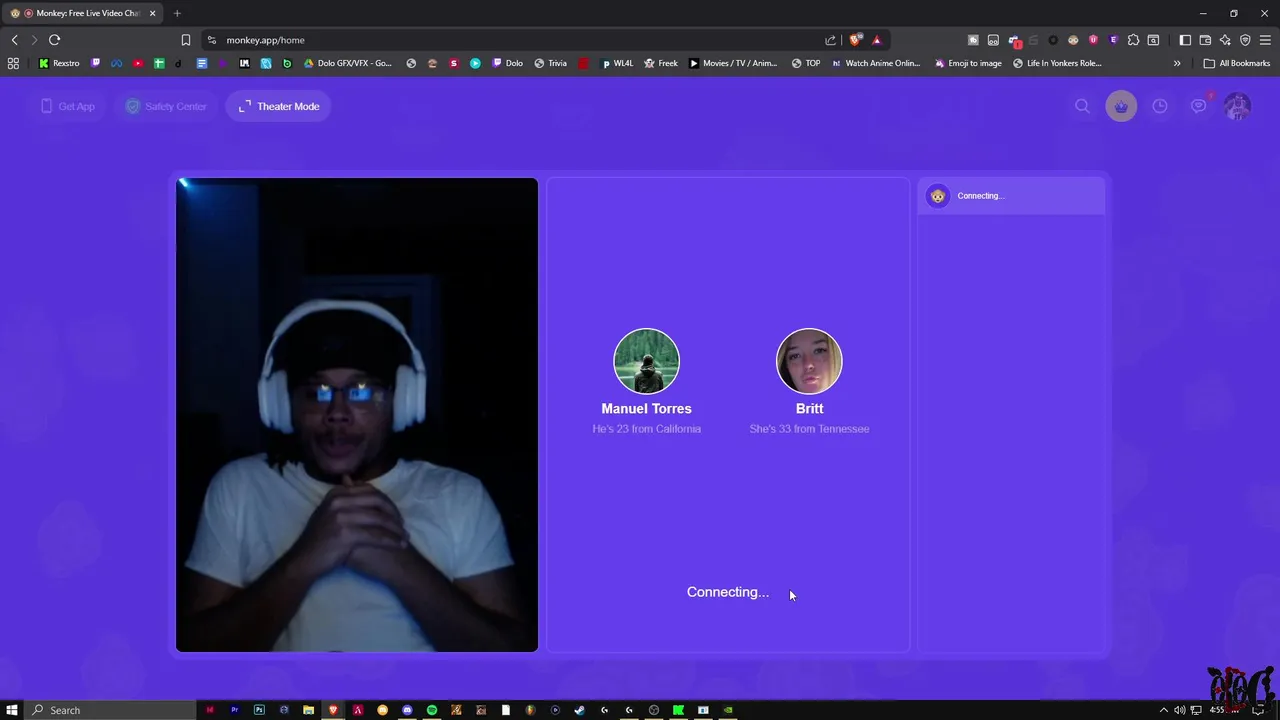Click Manuel Torres profile picture
Viewport: 1280px width, 720px height.
pos(646,361)
